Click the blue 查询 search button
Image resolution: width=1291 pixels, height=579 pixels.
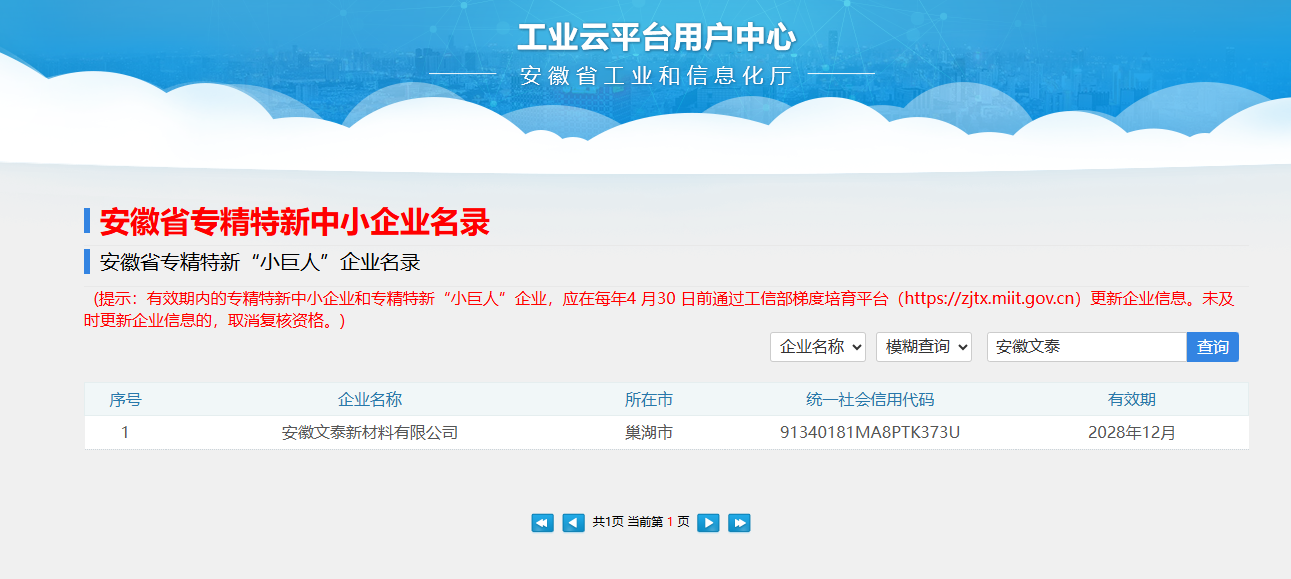[x=1213, y=347]
